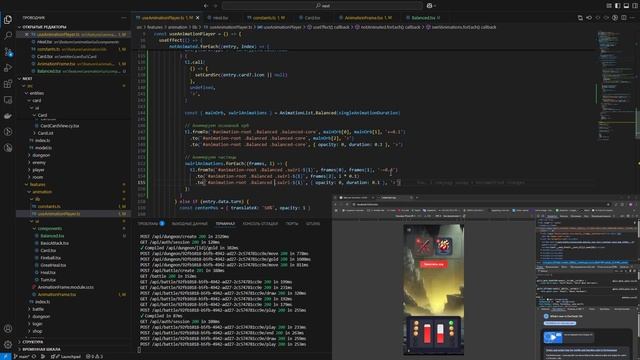640x360 pixels.
Task: Switch to the Debug Console panel tab
Action: (260, 224)
